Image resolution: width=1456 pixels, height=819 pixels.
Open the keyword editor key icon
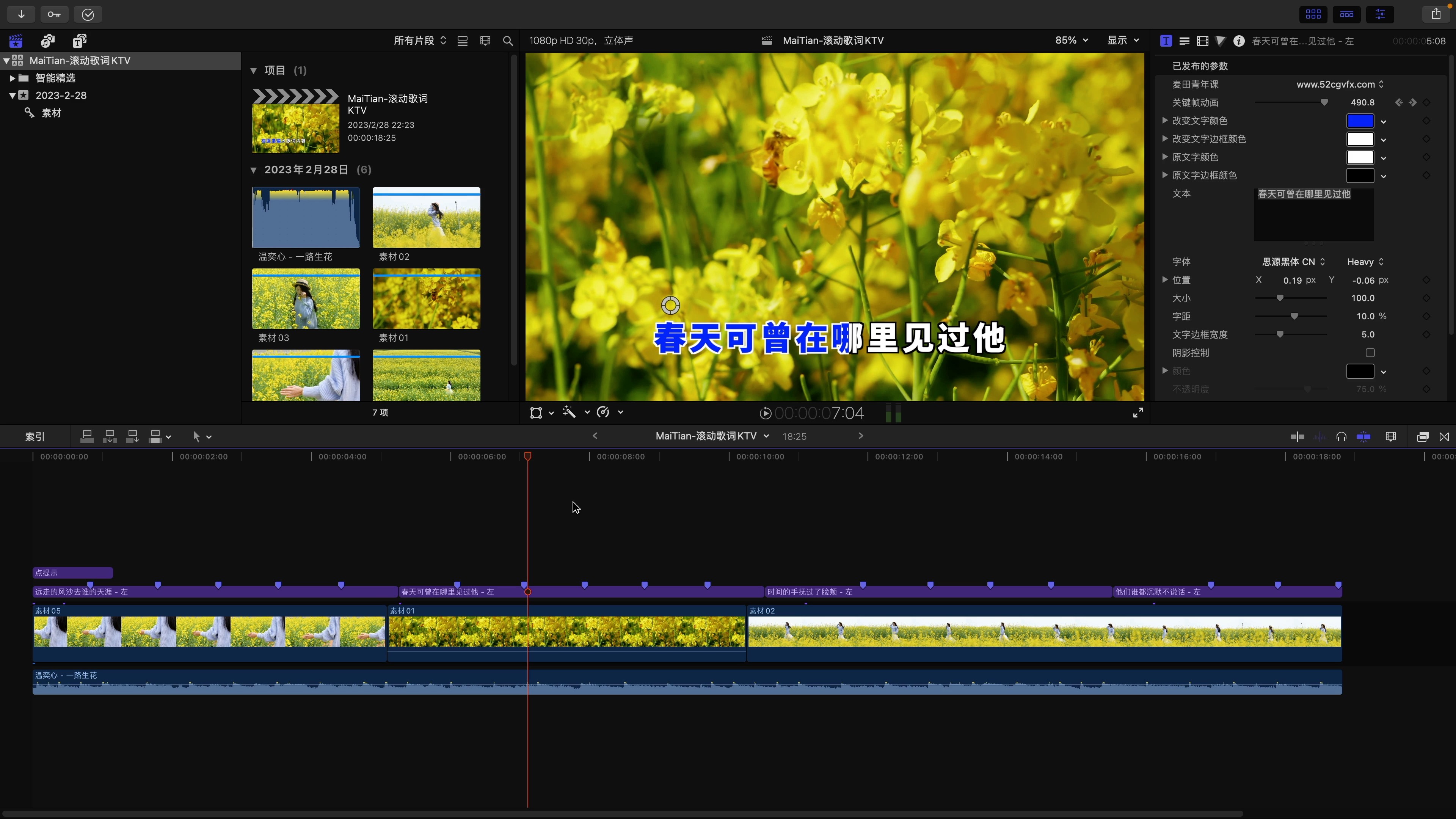[54, 14]
